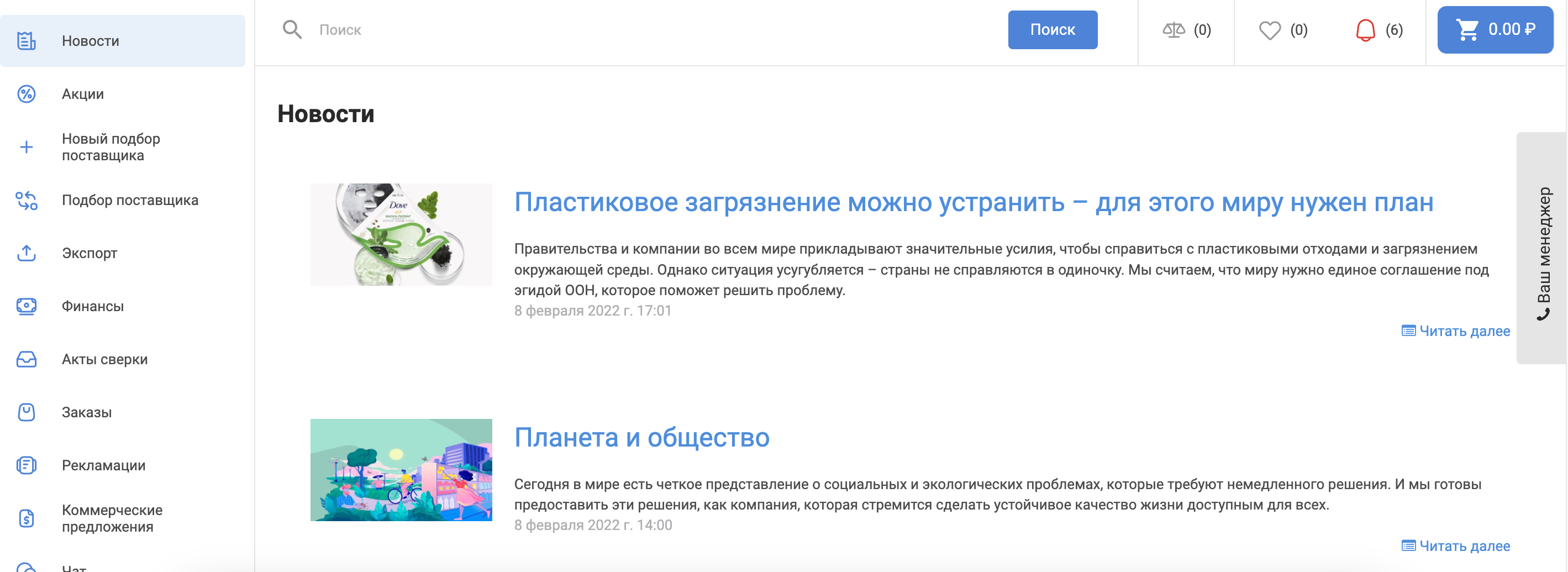Viewport: 1568px width, 572px height.
Task: Open Рекламации menu item
Action: 103,465
